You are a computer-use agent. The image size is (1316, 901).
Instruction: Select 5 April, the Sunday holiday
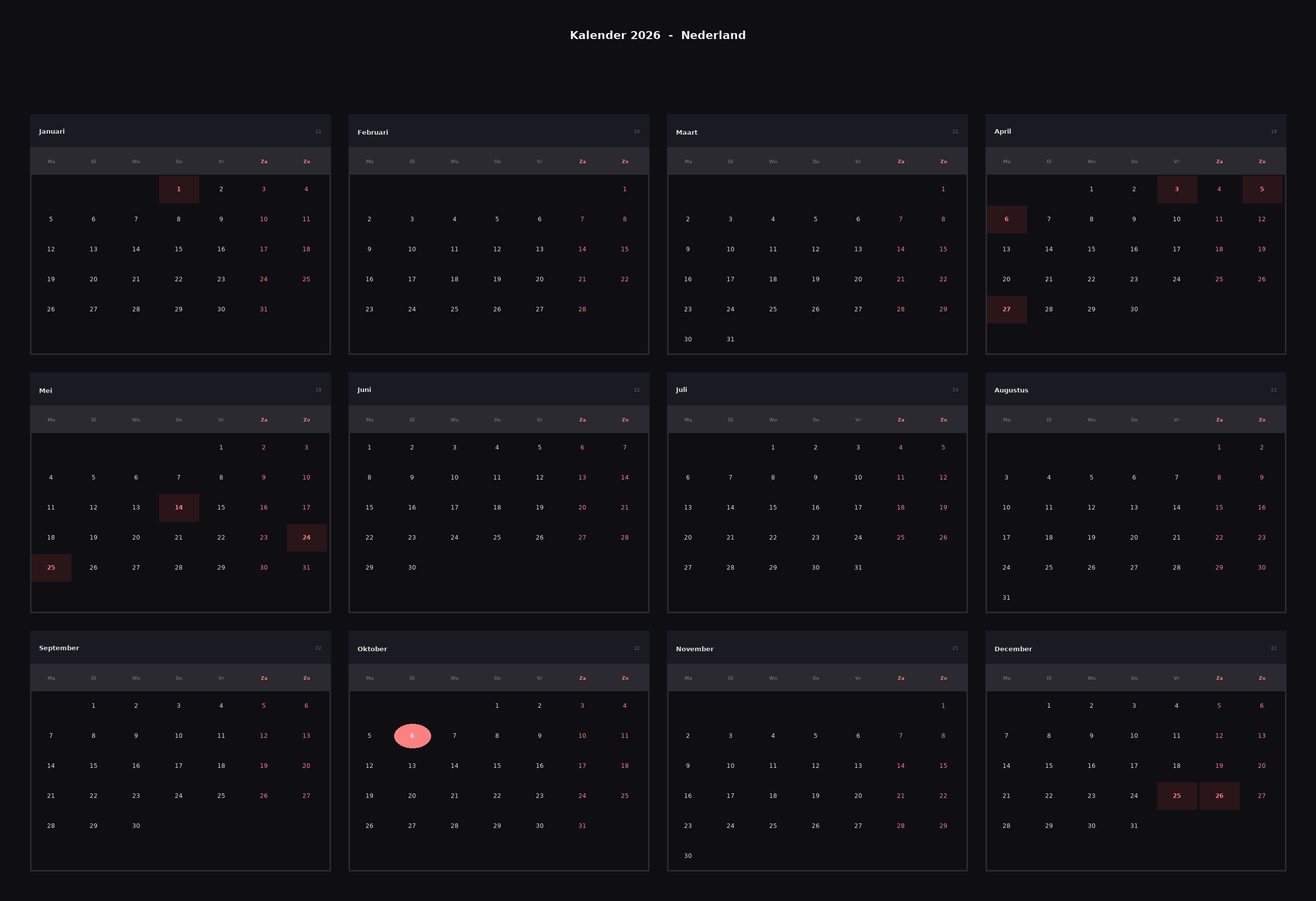[1261, 189]
